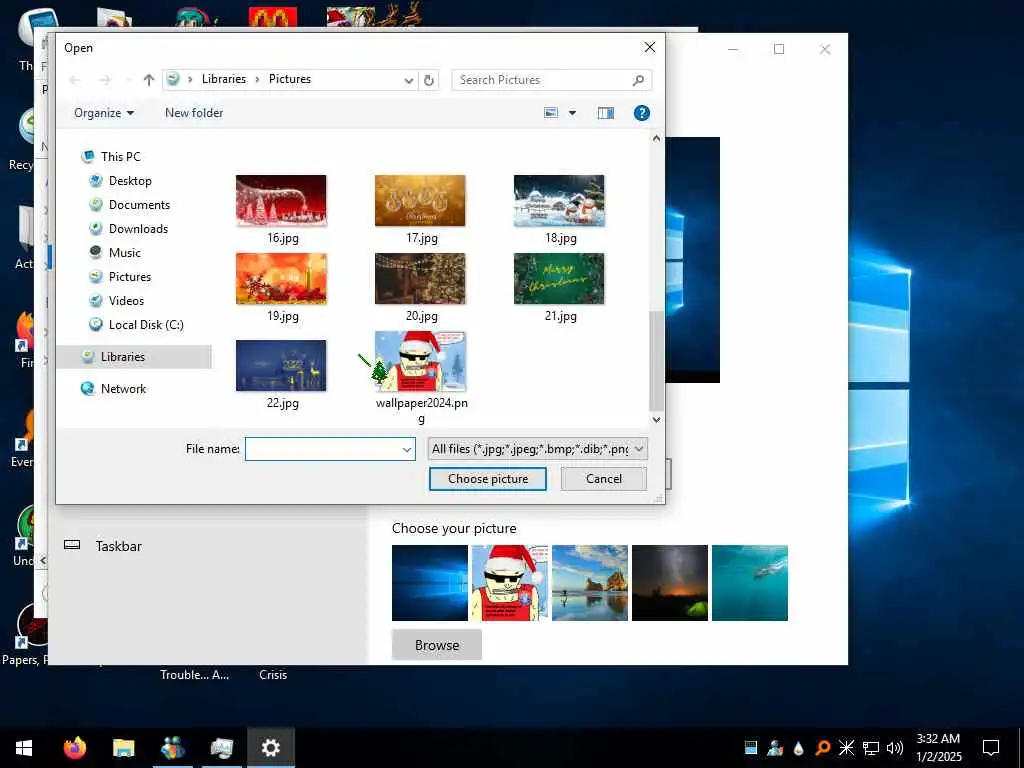Open Action Center notifications icon
Image resolution: width=1024 pixels, height=768 pixels.
pos(991,748)
